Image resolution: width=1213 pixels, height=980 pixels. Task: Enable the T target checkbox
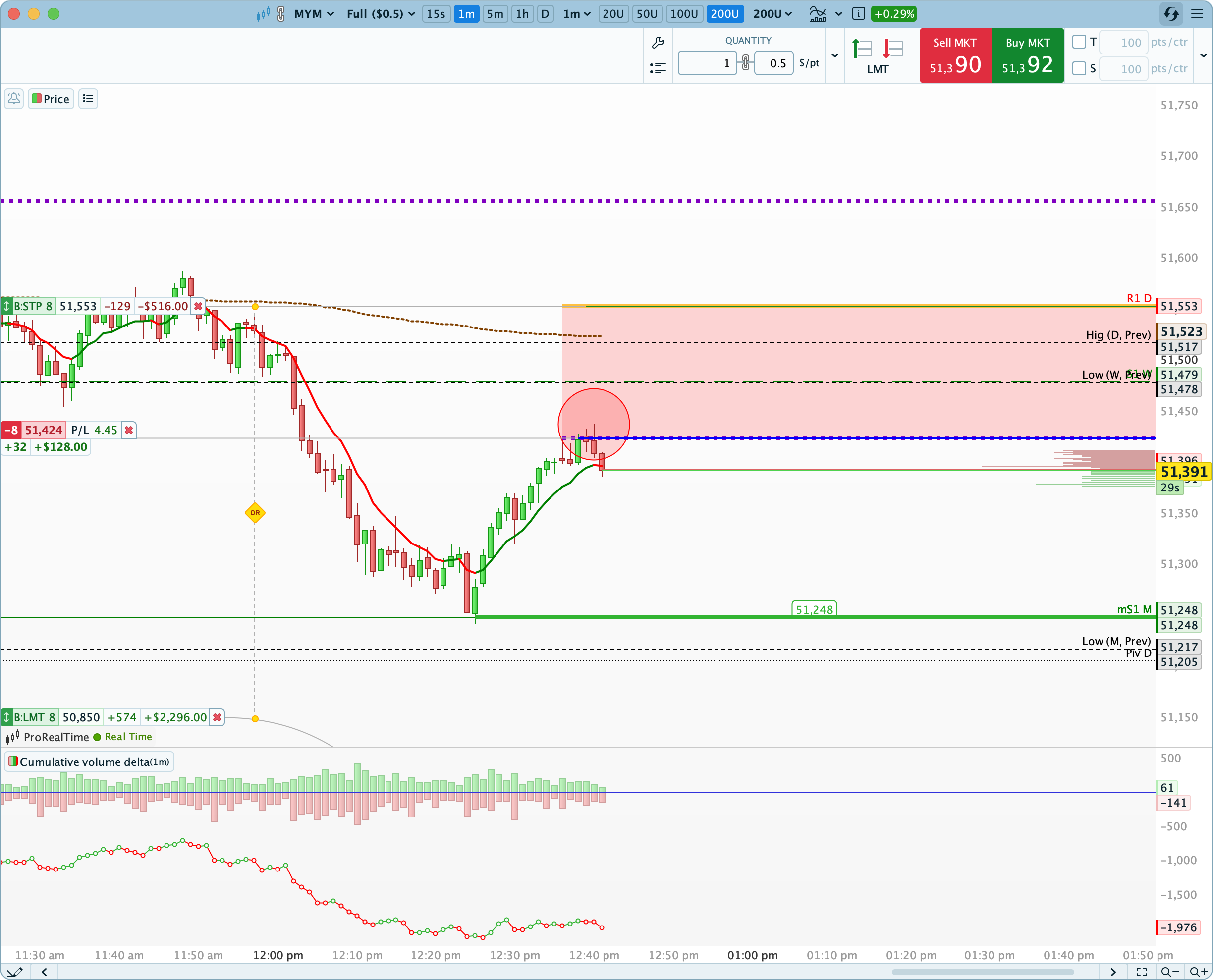coord(1079,42)
